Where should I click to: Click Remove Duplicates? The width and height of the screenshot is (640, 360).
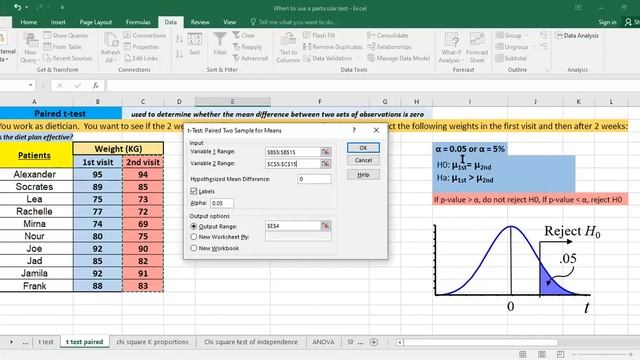[x=333, y=47]
